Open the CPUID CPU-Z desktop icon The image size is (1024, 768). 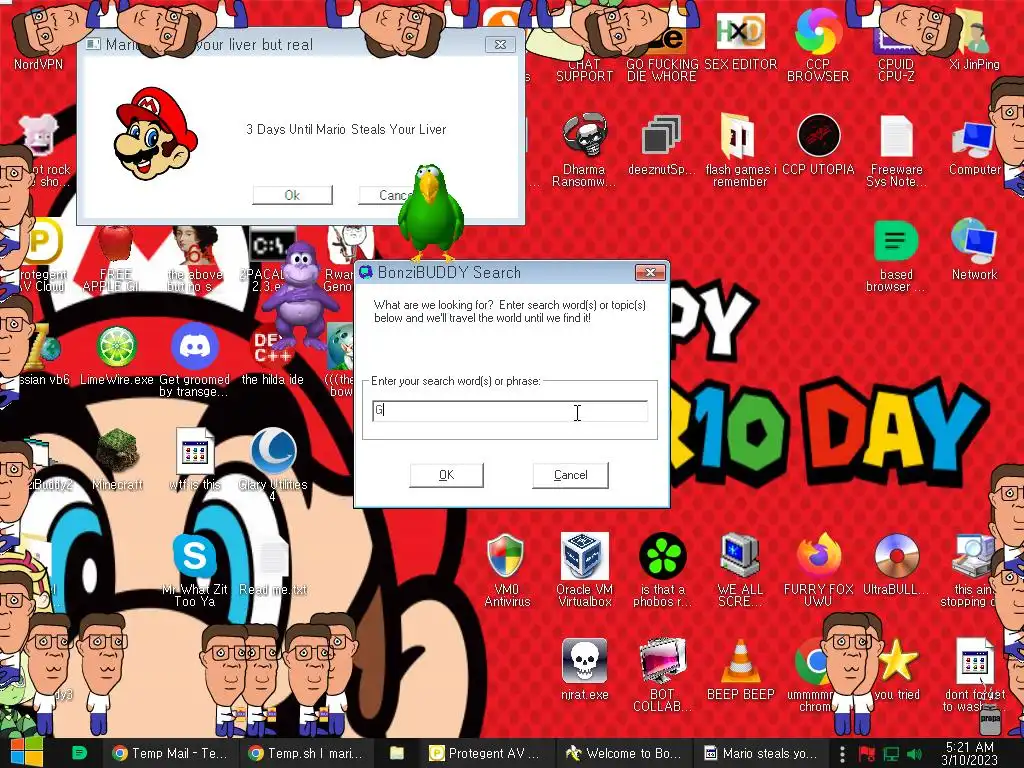[x=896, y=46]
